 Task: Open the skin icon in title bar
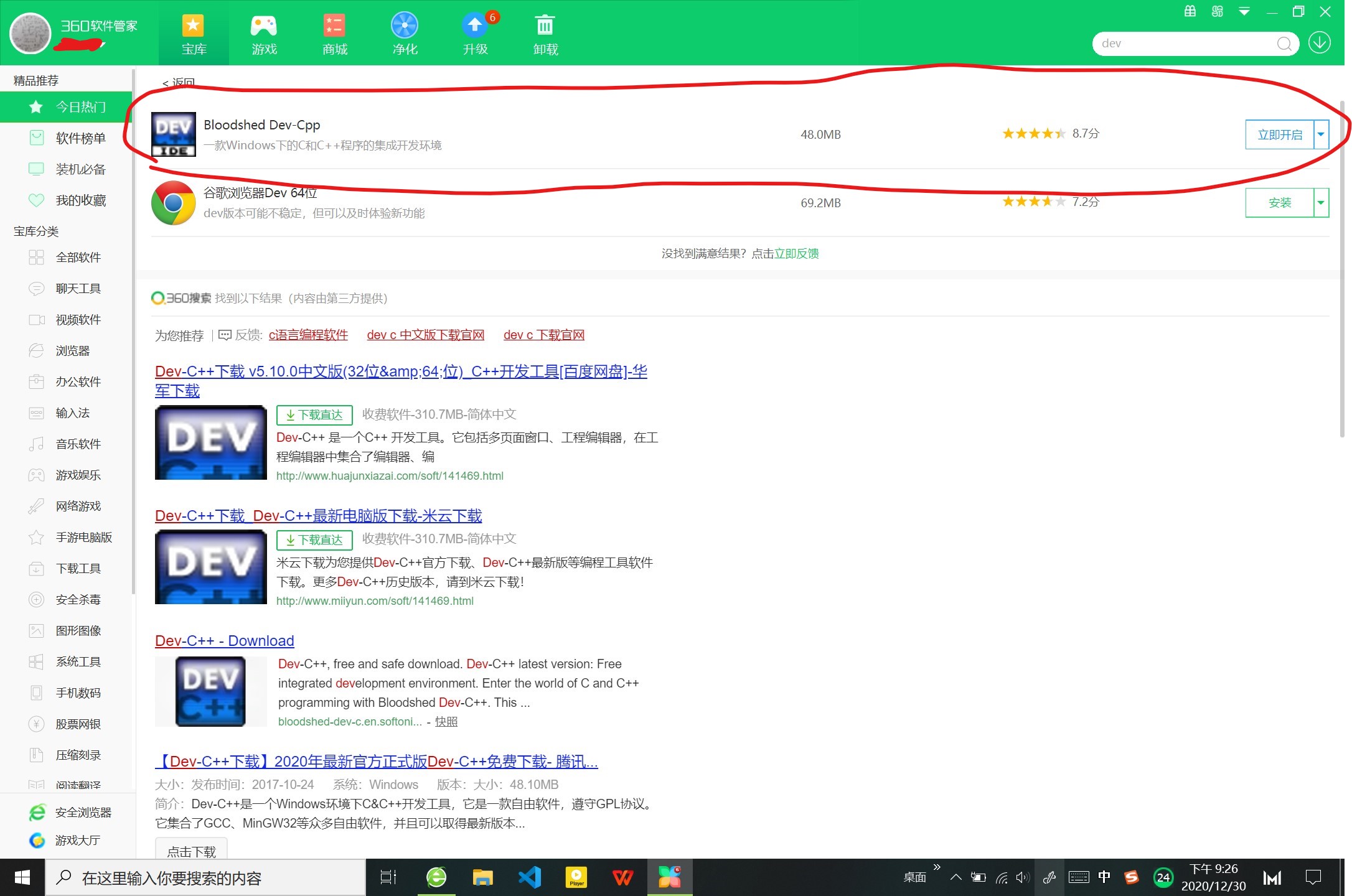click(x=1218, y=11)
